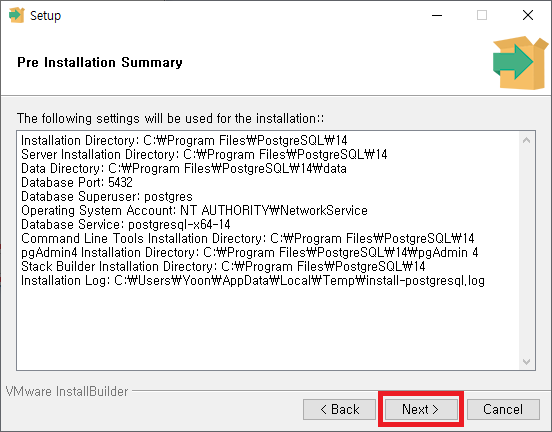Click the 'Pre Installation Summary' heading
Image resolution: width=552 pixels, height=432 pixels.
click(x=100, y=63)
